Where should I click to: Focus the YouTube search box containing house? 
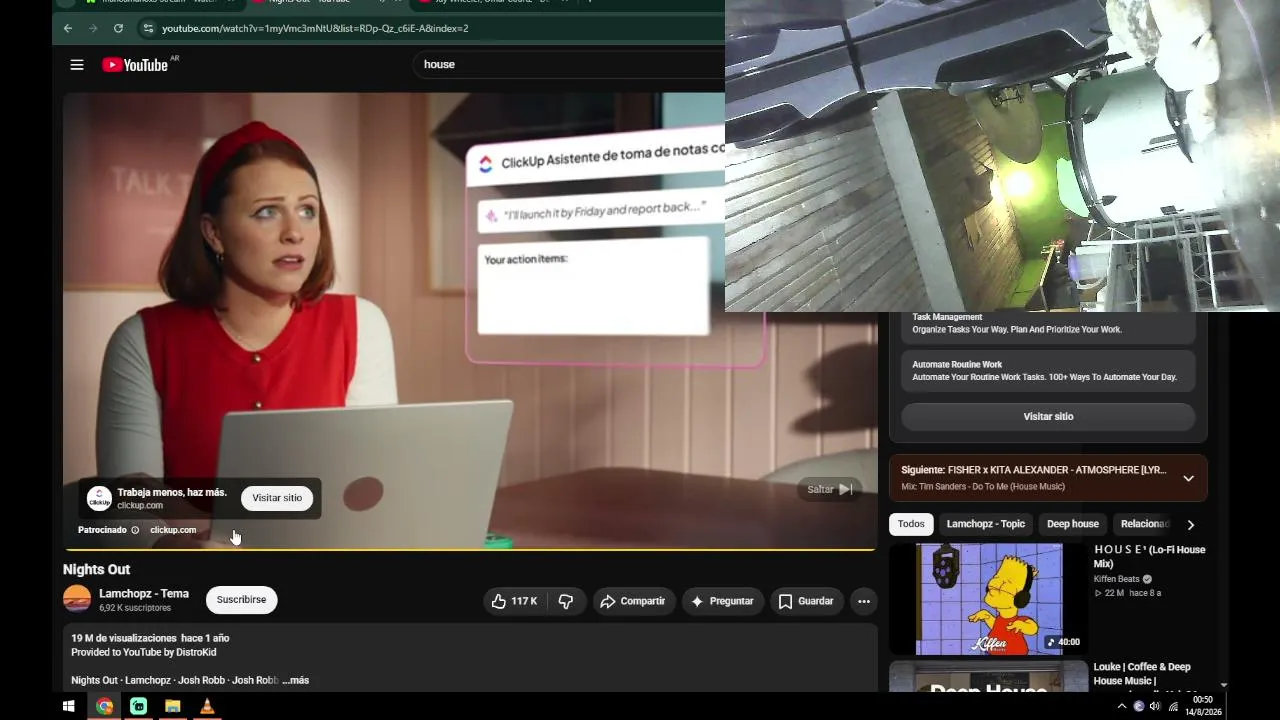pos(570,64)
